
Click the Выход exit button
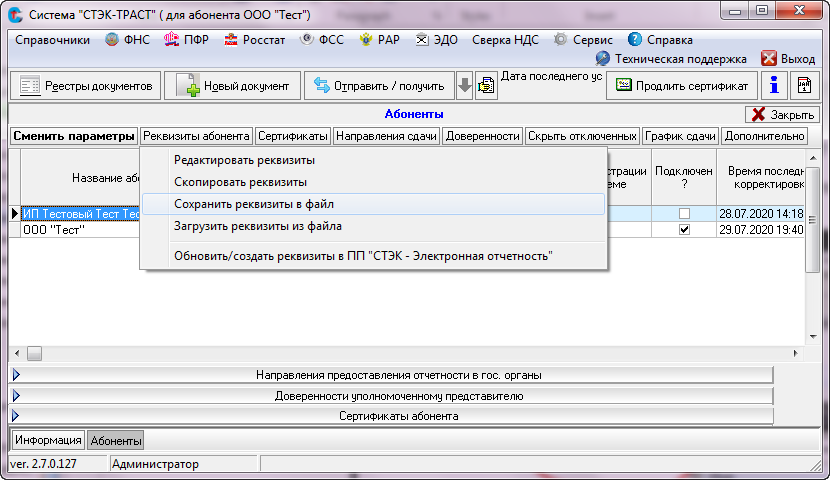click(x=788, y=59)
